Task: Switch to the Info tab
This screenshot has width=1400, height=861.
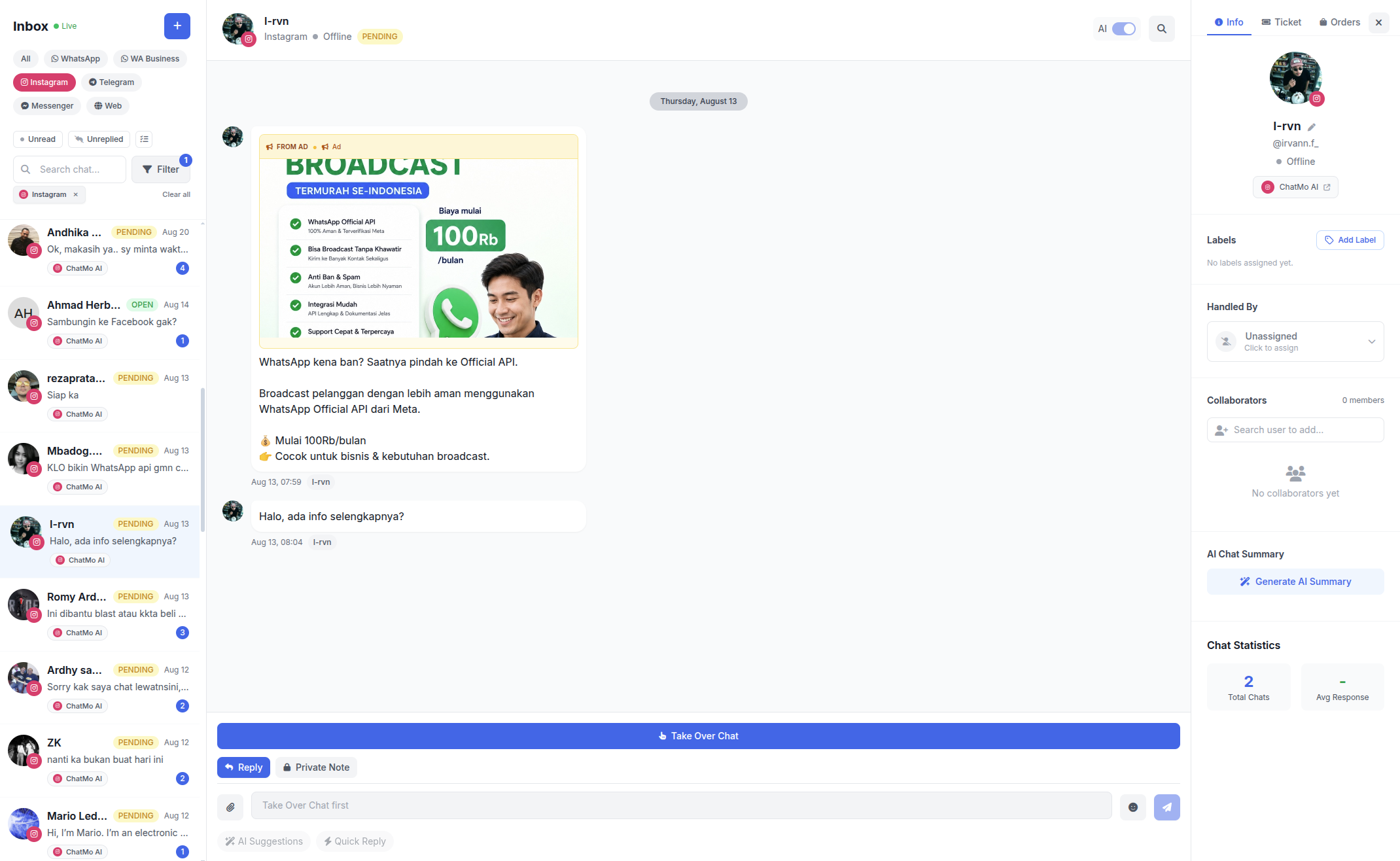Action: point(1229,22)
